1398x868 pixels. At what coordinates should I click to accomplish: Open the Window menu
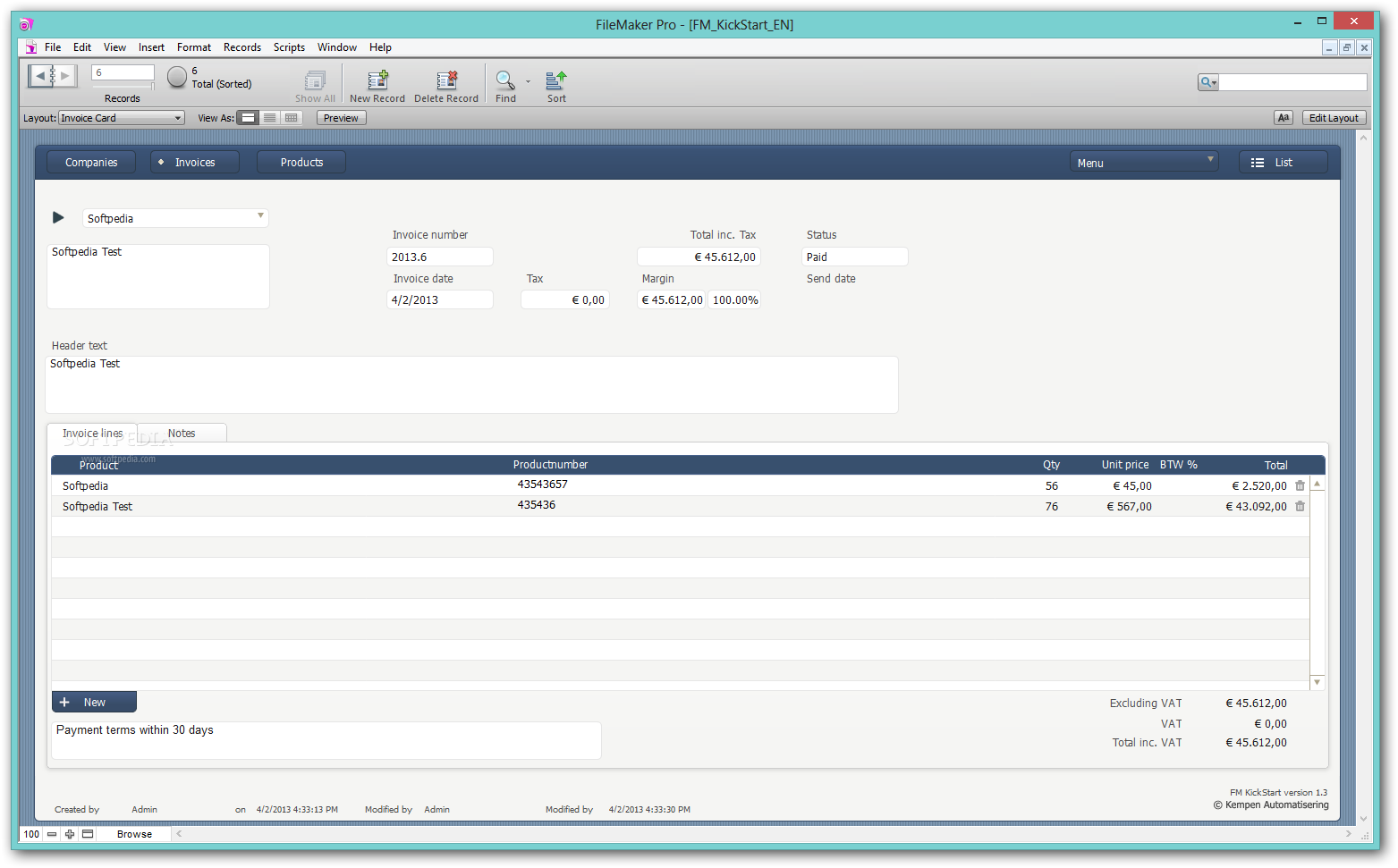coord(337,47)
